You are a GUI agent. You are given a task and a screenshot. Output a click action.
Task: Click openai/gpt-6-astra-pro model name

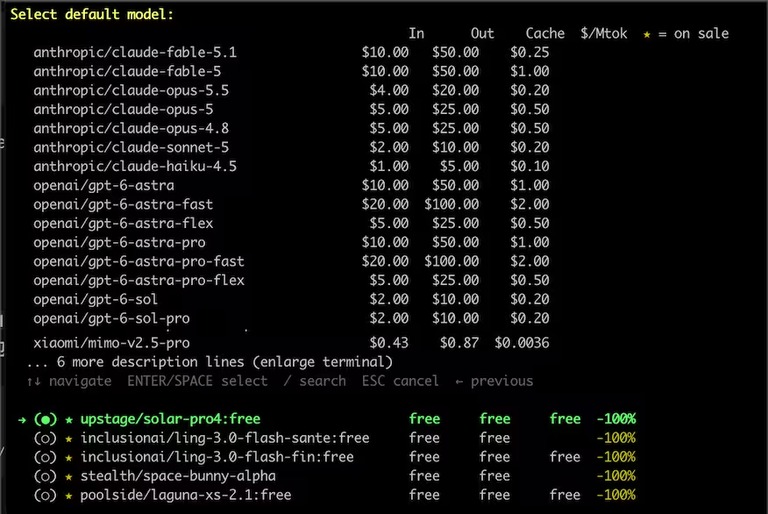click(x=120, y=243)
